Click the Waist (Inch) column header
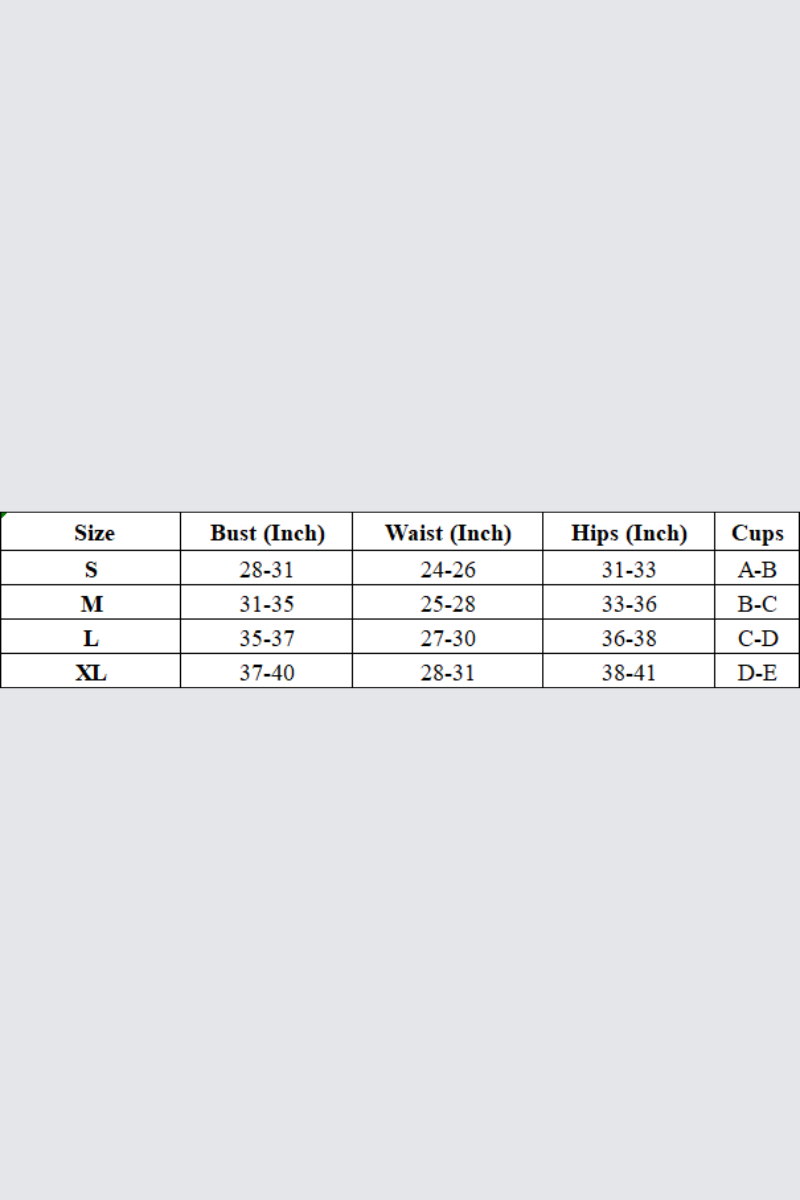Image resolution: width=800 pixels, height=1200 pixels. click(x=447, y=533)
